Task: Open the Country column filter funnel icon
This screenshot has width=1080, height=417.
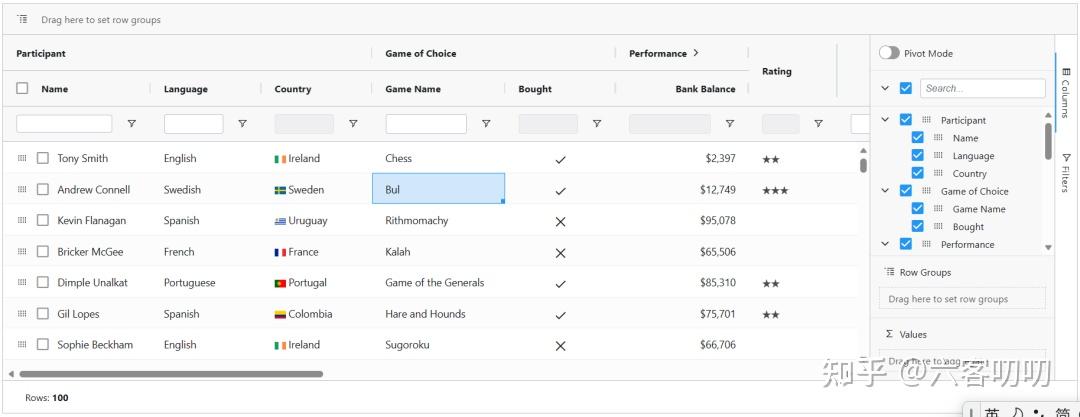Action: click(x=353, y=124)
